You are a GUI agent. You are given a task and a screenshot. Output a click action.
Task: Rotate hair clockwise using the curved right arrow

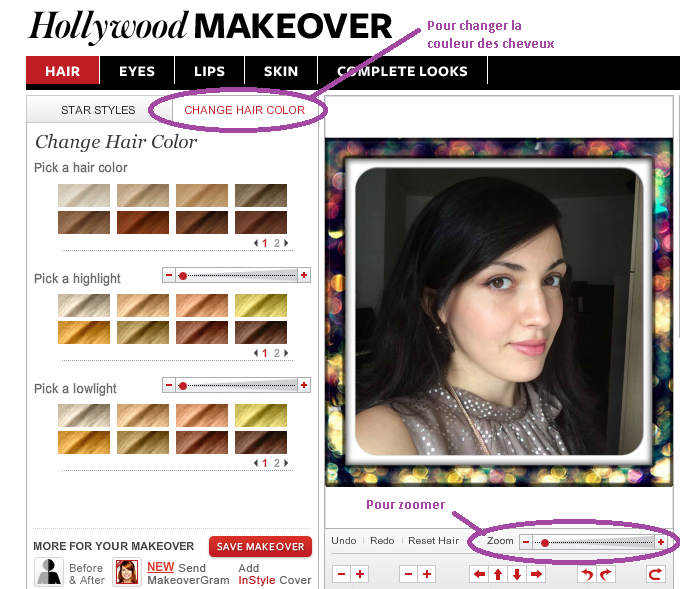(x=606, y=574)
